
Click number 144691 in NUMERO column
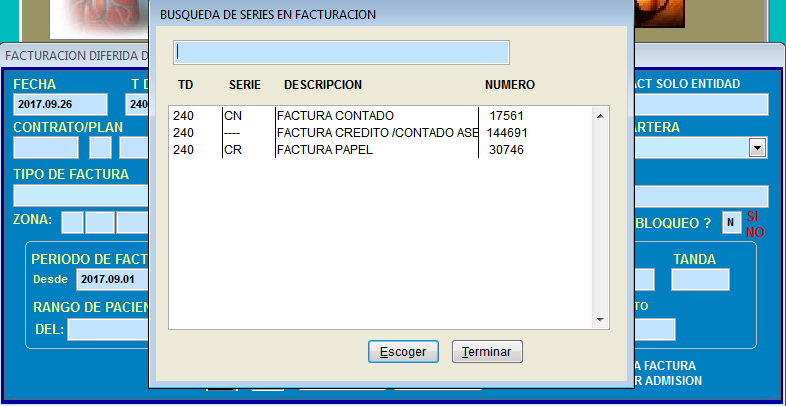click(507, 133)
